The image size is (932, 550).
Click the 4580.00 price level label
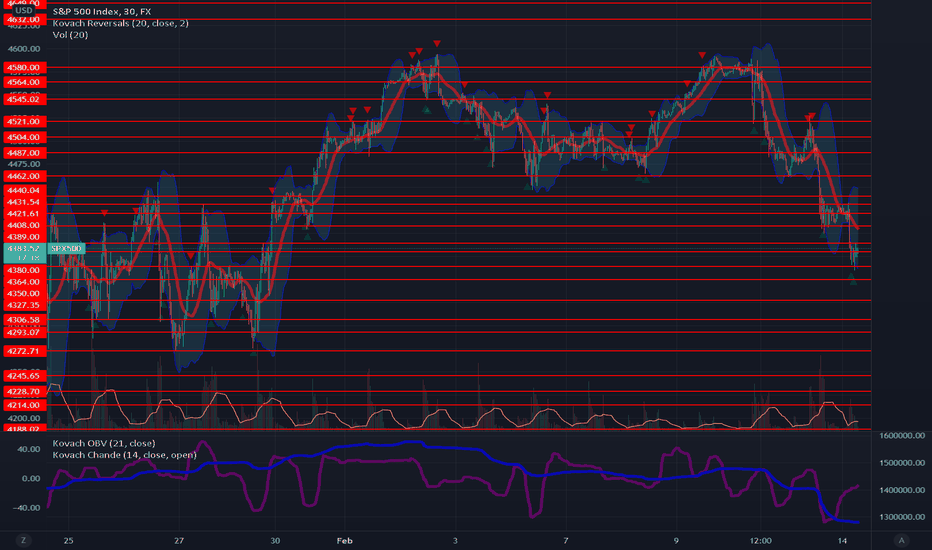(24, 68)
